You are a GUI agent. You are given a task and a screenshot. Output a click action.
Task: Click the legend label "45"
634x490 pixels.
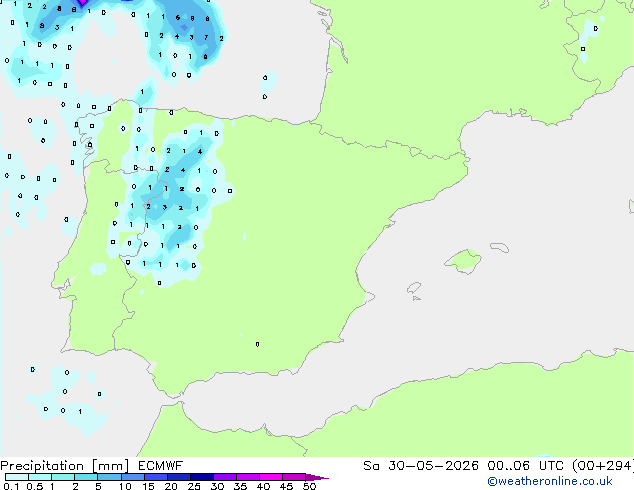click(286, 486)
